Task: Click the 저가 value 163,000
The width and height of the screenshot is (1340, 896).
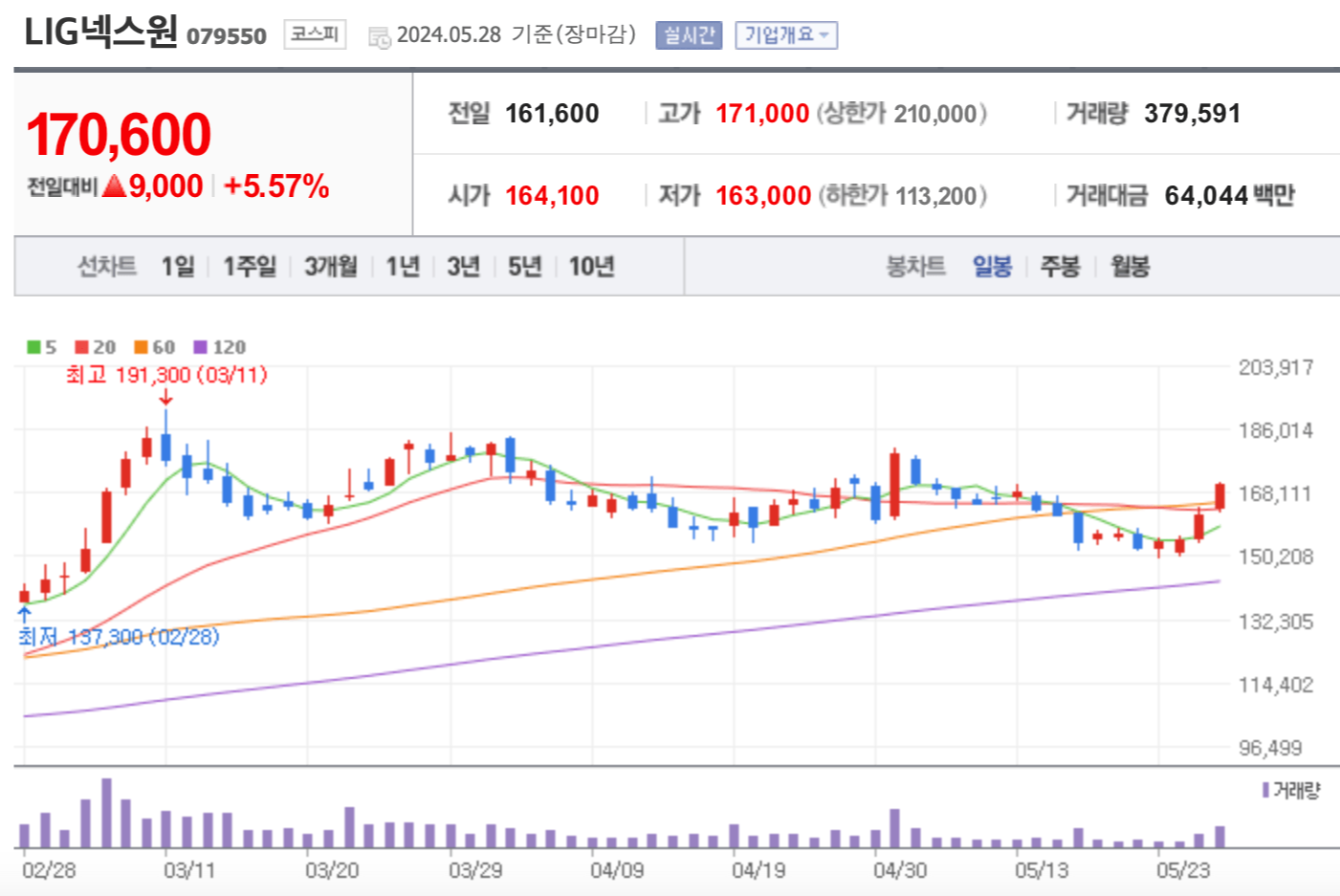Action: [x=763, y=196]
